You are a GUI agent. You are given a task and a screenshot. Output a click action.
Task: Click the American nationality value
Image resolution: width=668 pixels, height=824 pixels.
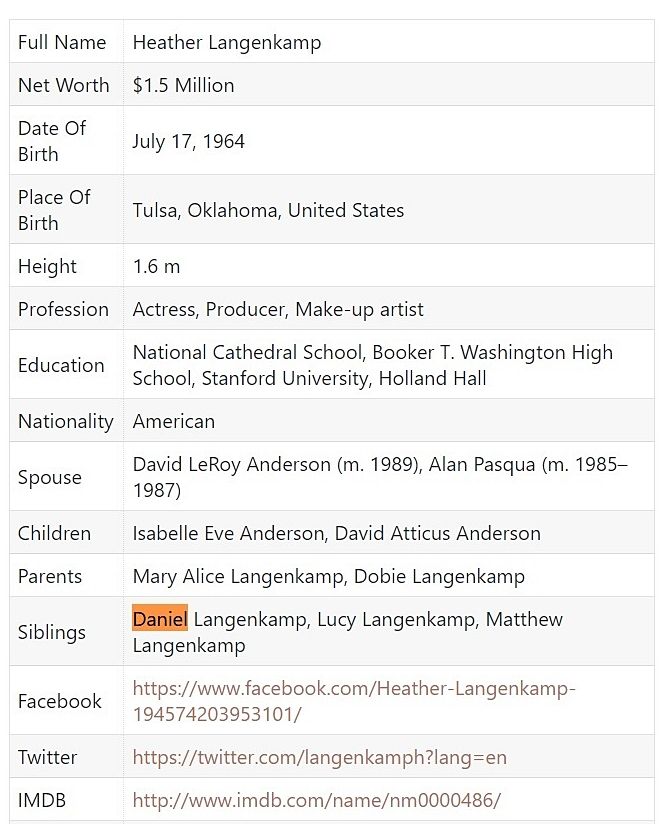pos(173,421)
